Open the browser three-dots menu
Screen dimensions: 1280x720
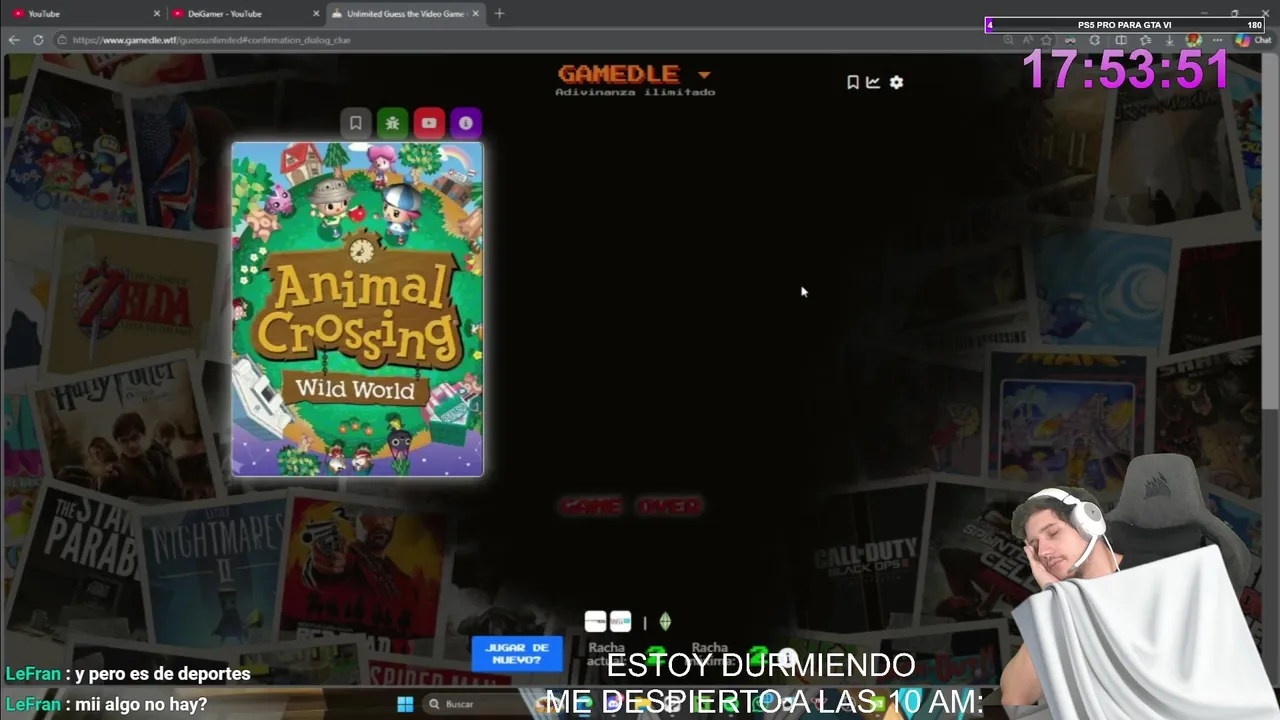click(1217, 40)
